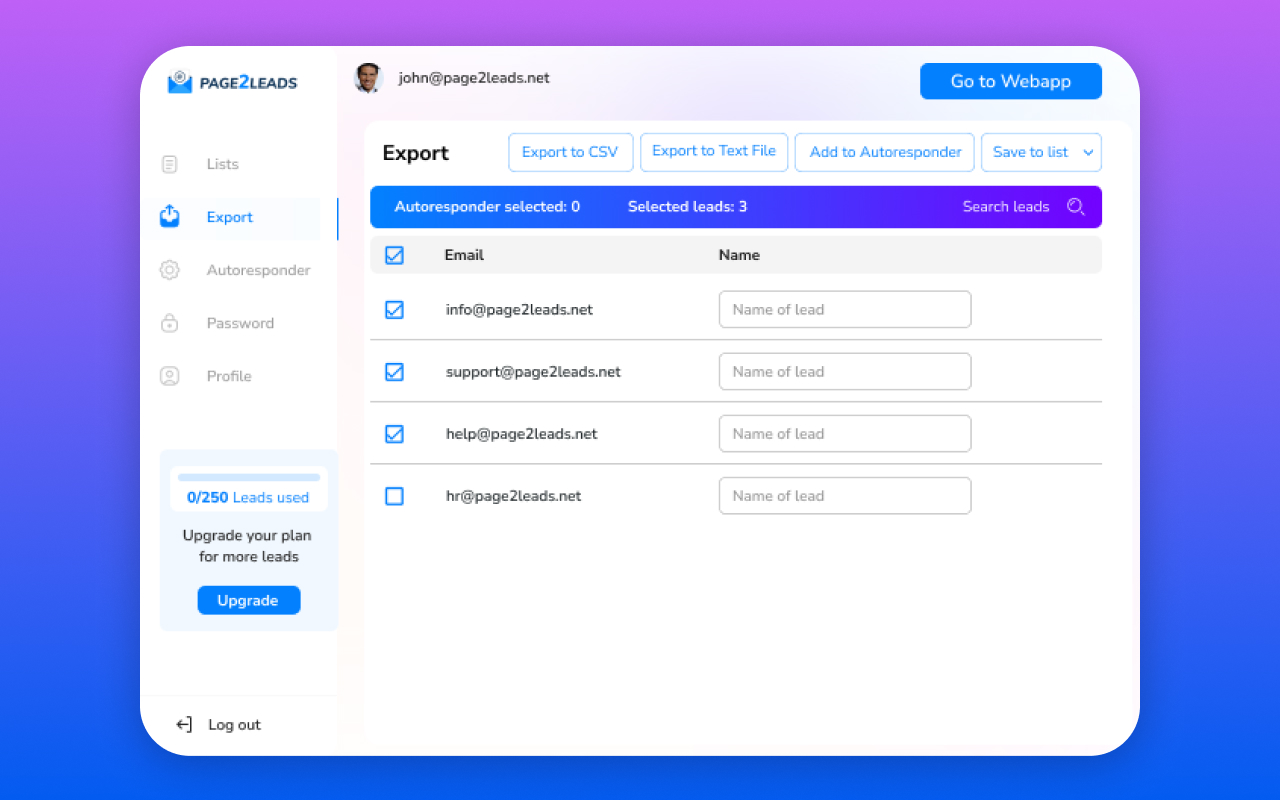Viewport: 1280px width, 800px height.
Task: Click Log out
Action: pos(234,725)
